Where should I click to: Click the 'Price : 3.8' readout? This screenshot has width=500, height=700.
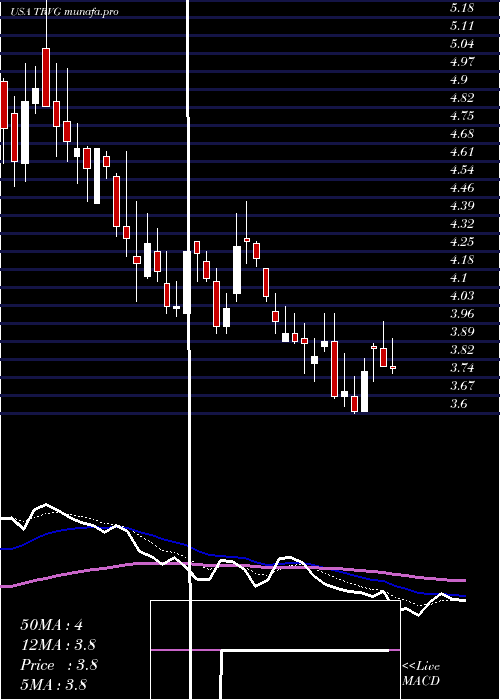click(x=58, y=665)
